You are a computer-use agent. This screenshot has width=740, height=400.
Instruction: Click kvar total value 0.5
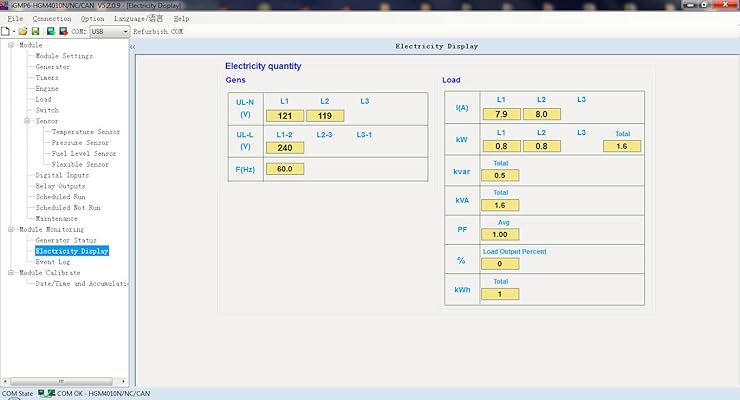(x=500, y=175)
